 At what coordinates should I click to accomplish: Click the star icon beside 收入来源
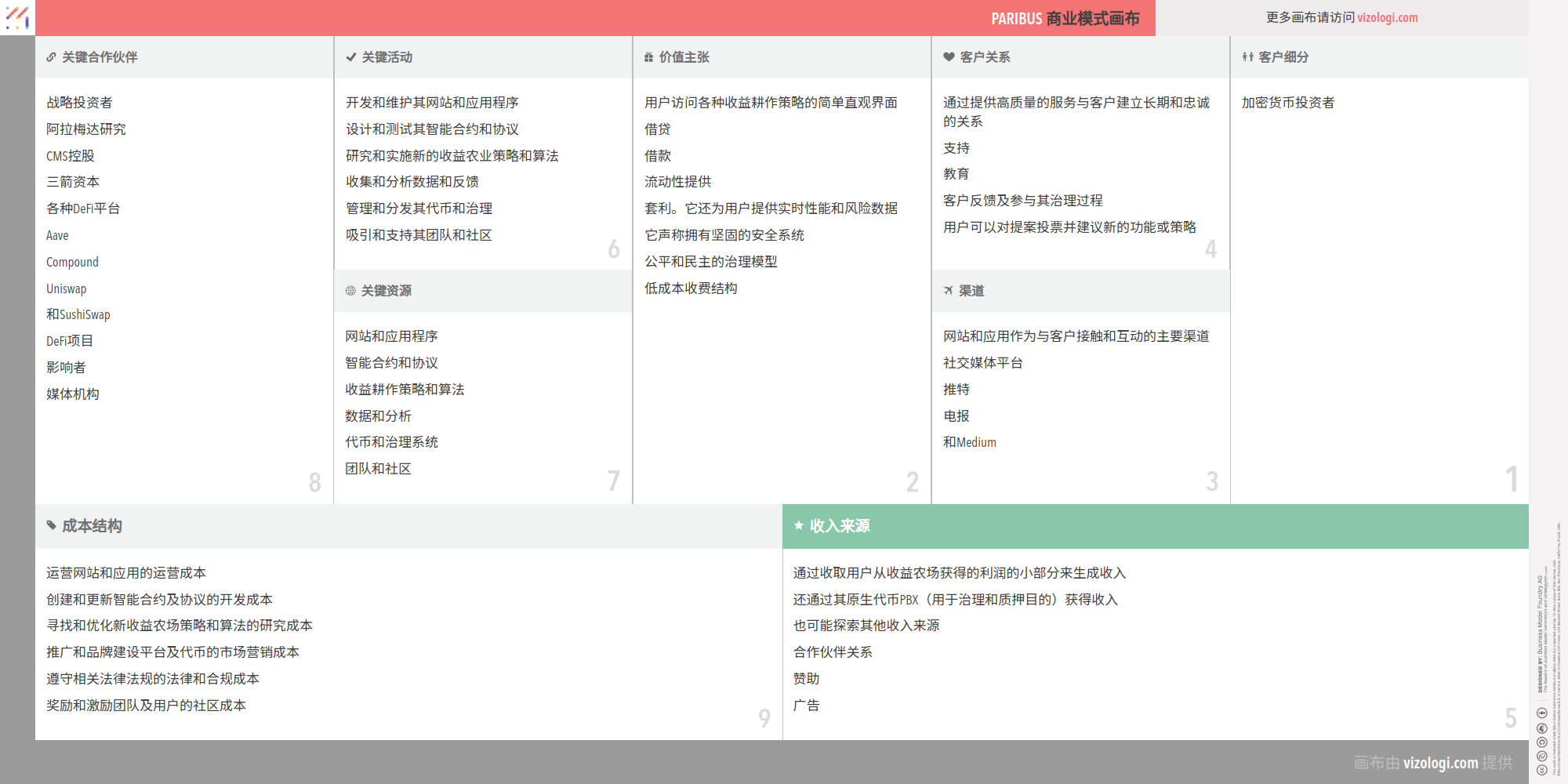point(798,525)
